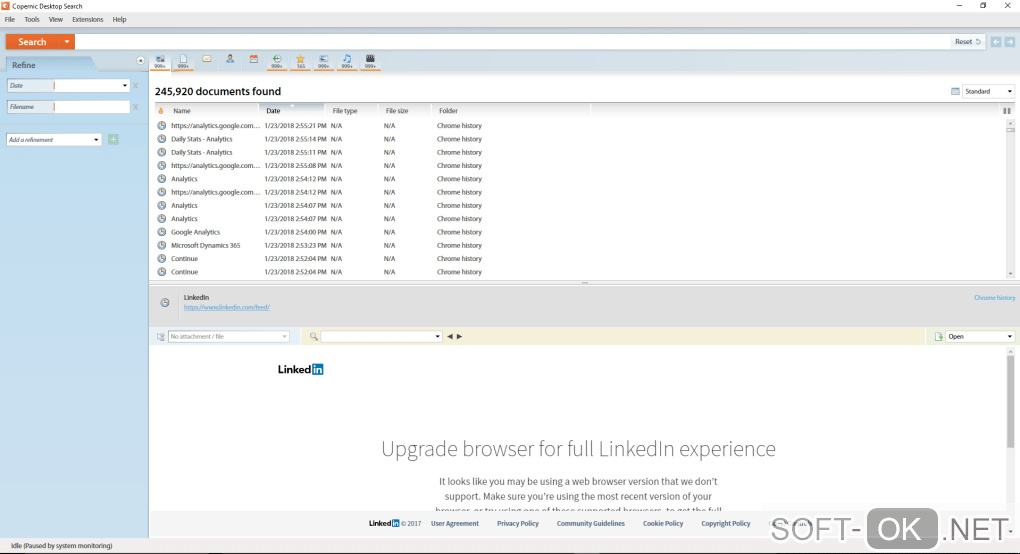
Task: Open the Add a refinement dropdown
Action: 96,140
